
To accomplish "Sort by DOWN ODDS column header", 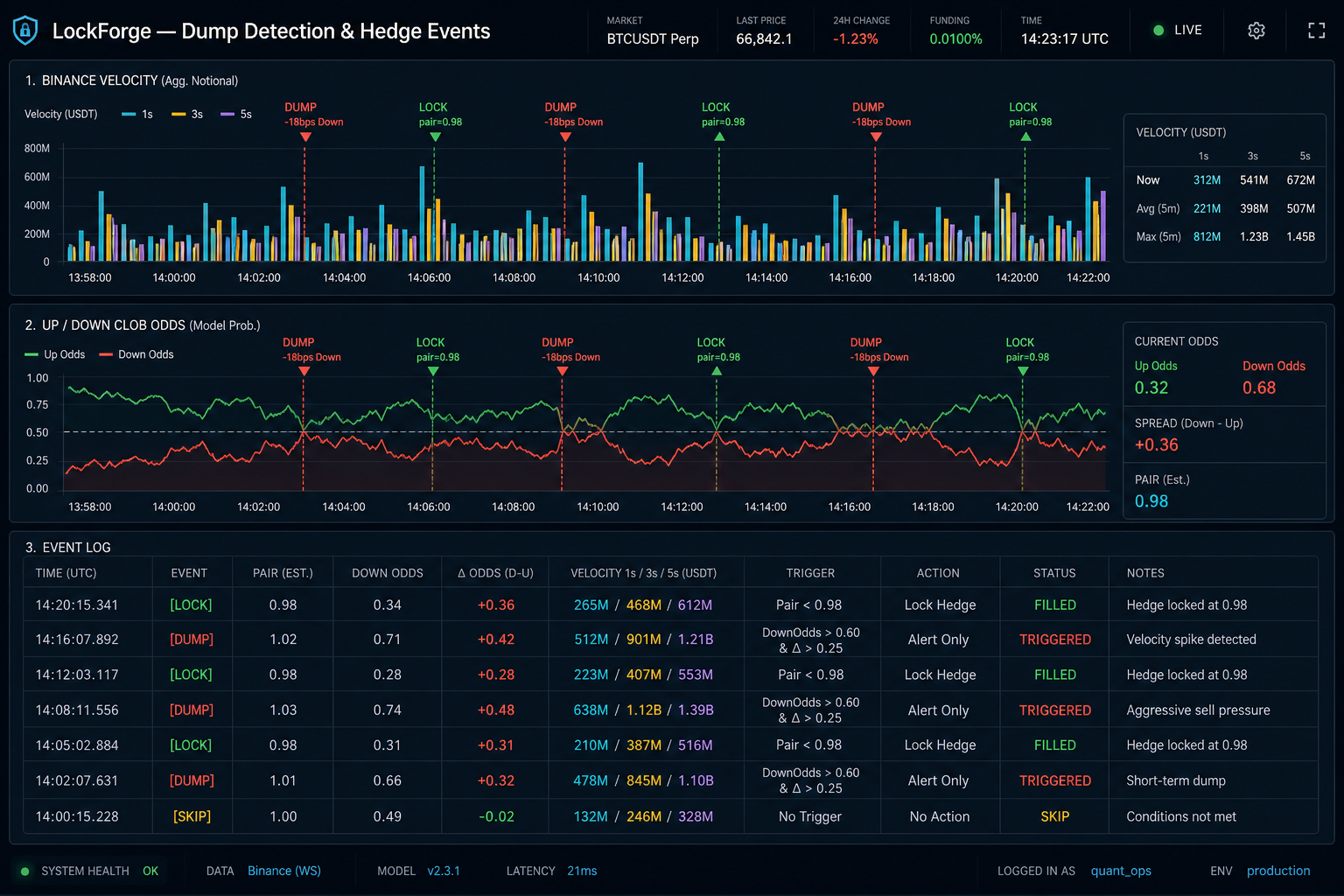I will [388, 573].
